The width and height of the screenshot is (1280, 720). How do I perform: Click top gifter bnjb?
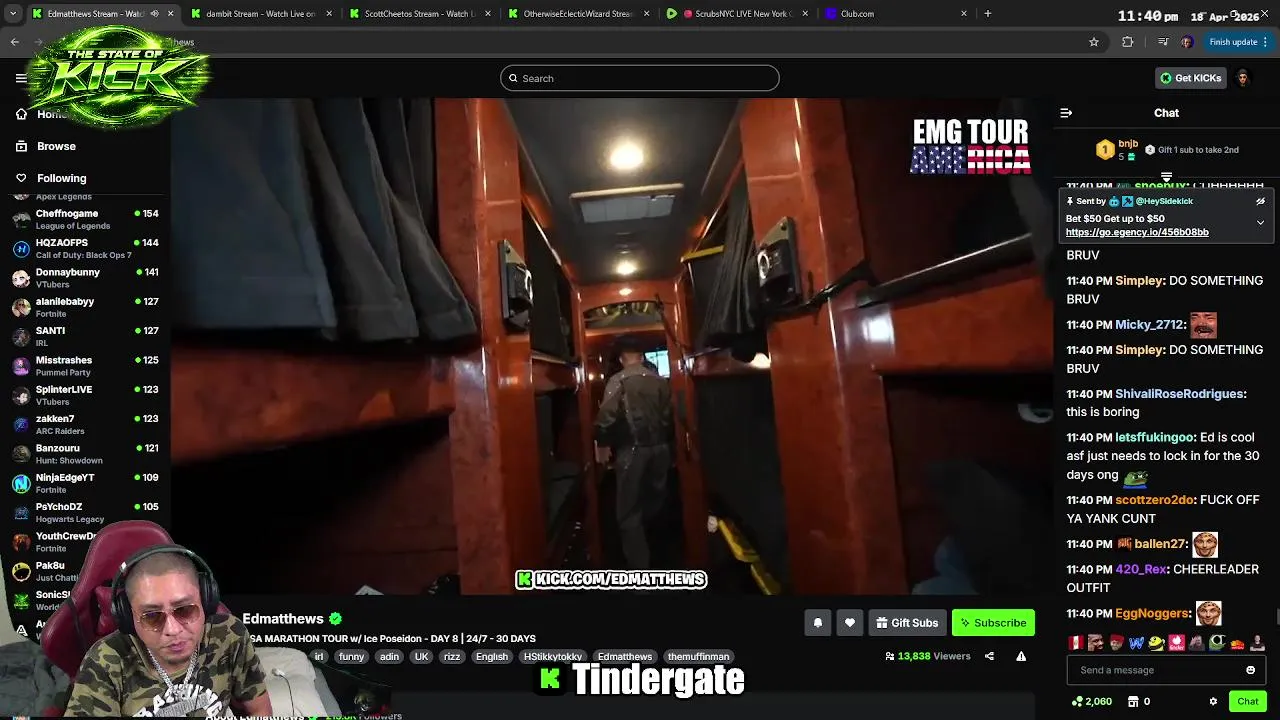tap(1128, 144)
